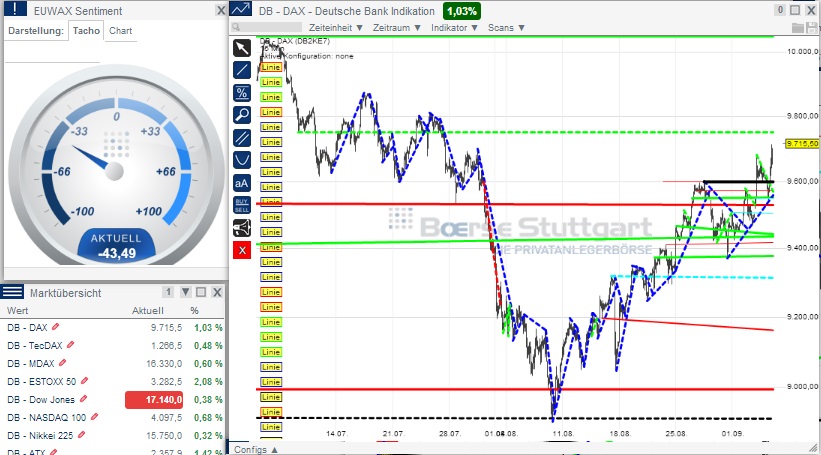Viewport: 821px width, 455px height.
Task: Click the AKTUELL -43,49 sentiment readout
Action: pos(117,246)
